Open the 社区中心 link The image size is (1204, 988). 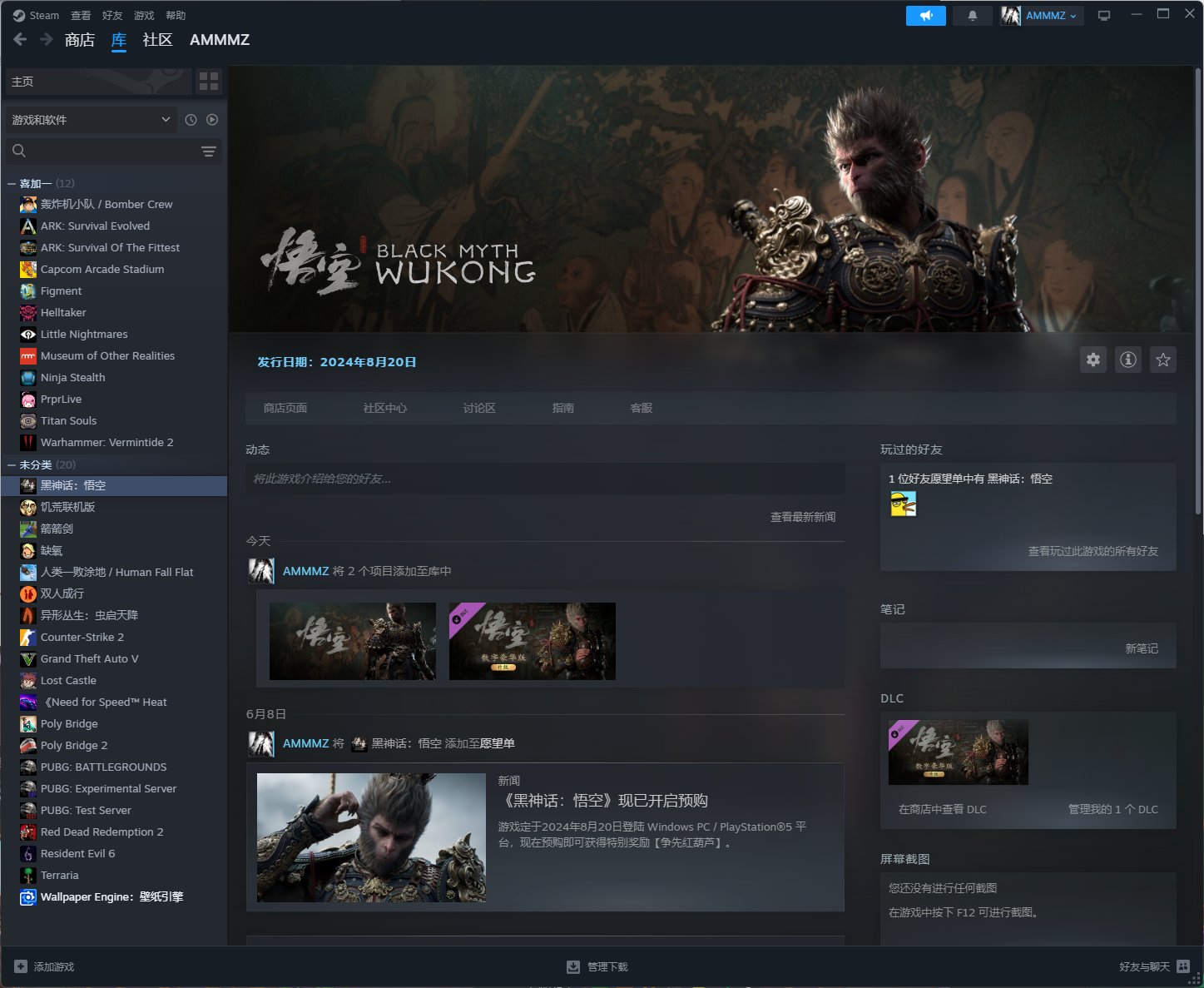point(385,408)
